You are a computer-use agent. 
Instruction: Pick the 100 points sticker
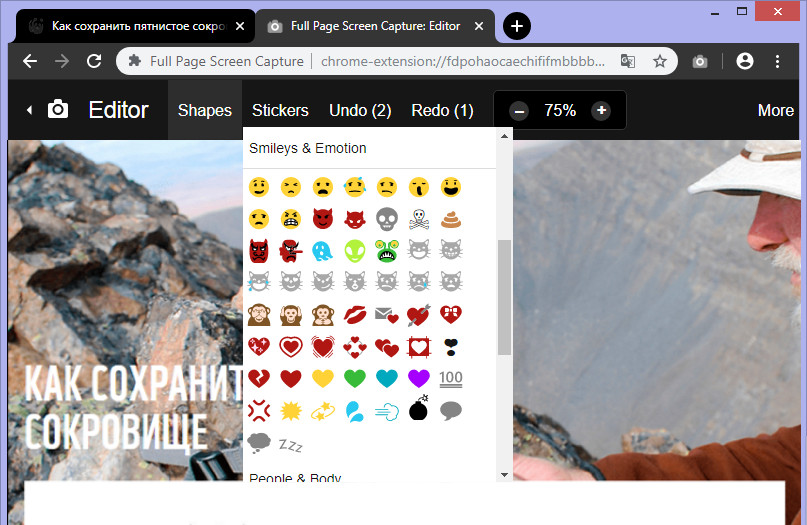(x=451, y=378)
